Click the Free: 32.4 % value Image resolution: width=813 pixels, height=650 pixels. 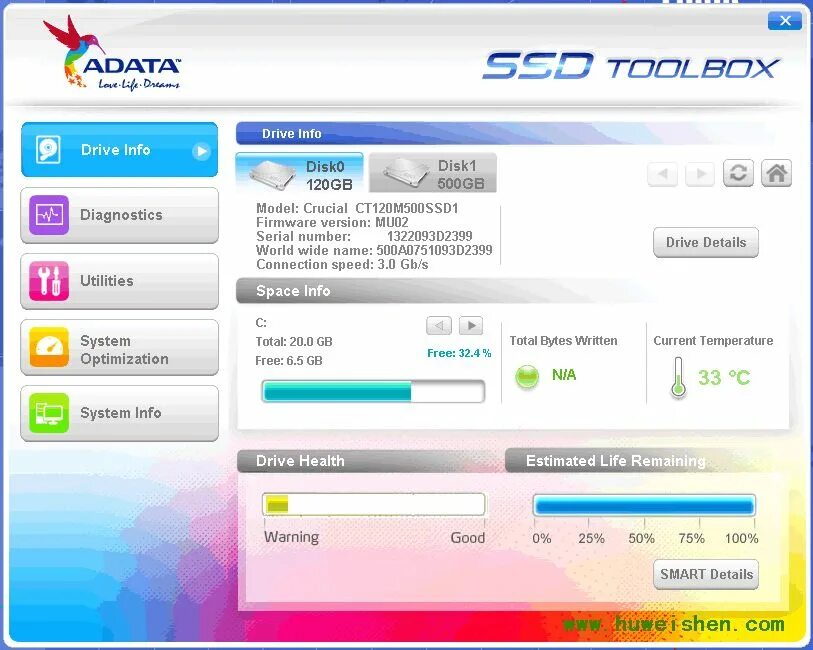point(459,353)
